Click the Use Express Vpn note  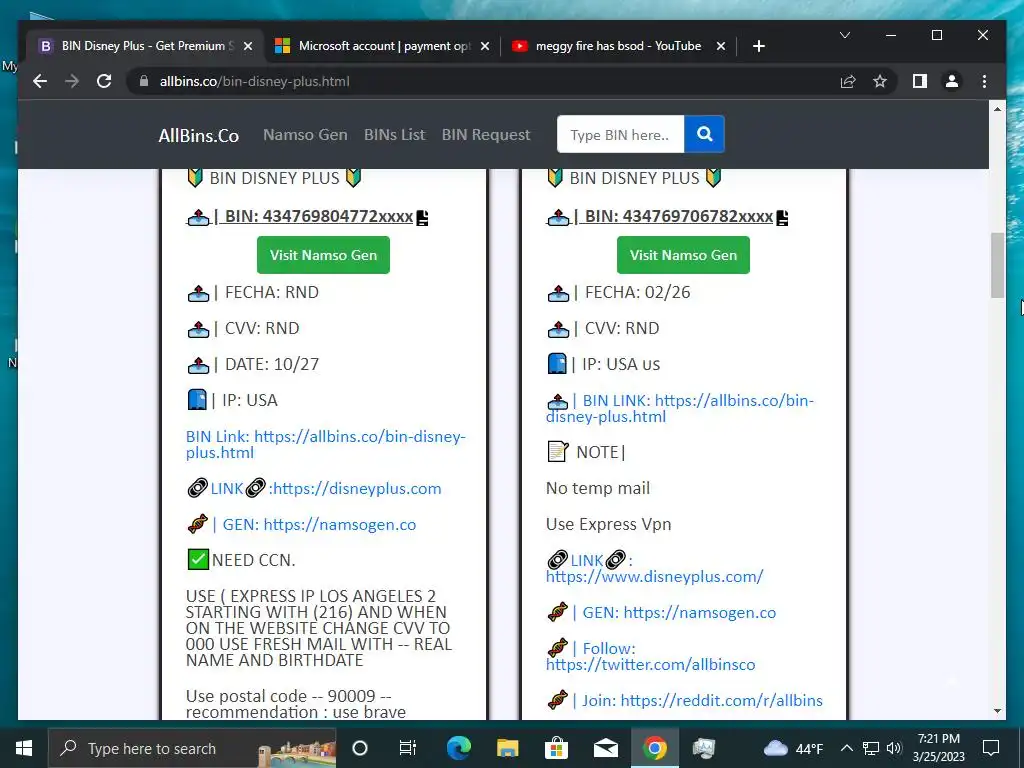609,524
